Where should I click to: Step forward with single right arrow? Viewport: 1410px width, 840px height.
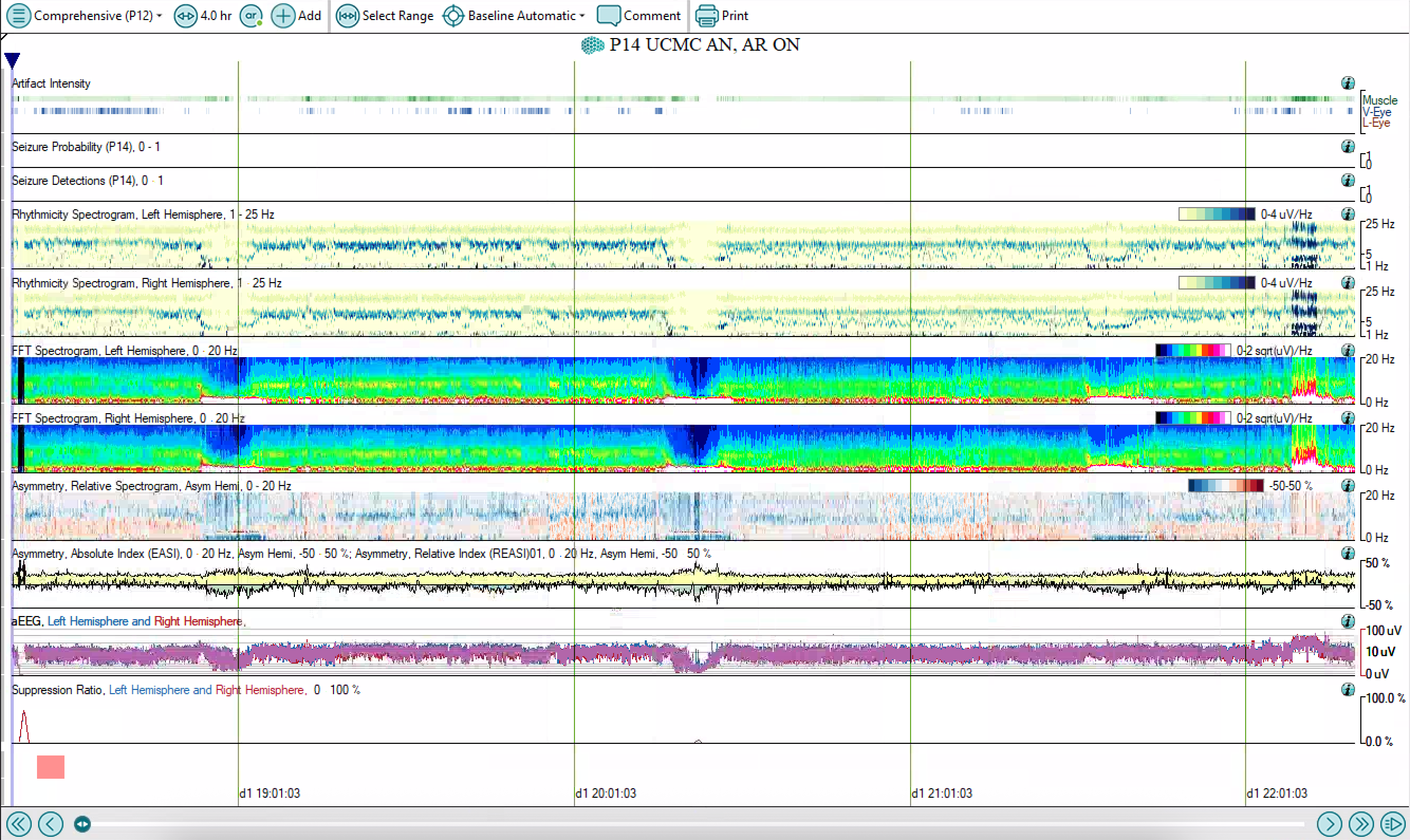(1329, 824)
